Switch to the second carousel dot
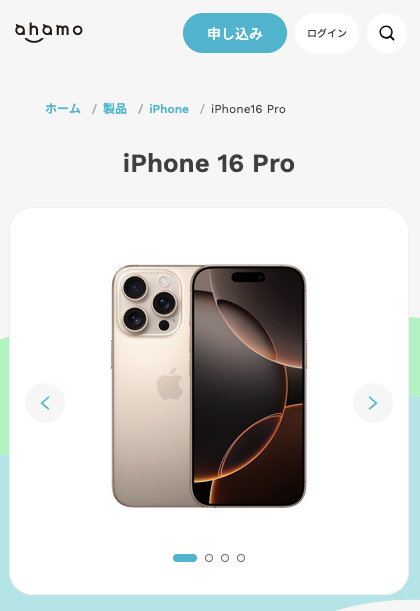This screenshot has height=611, width=420. (x=209, y=558)
